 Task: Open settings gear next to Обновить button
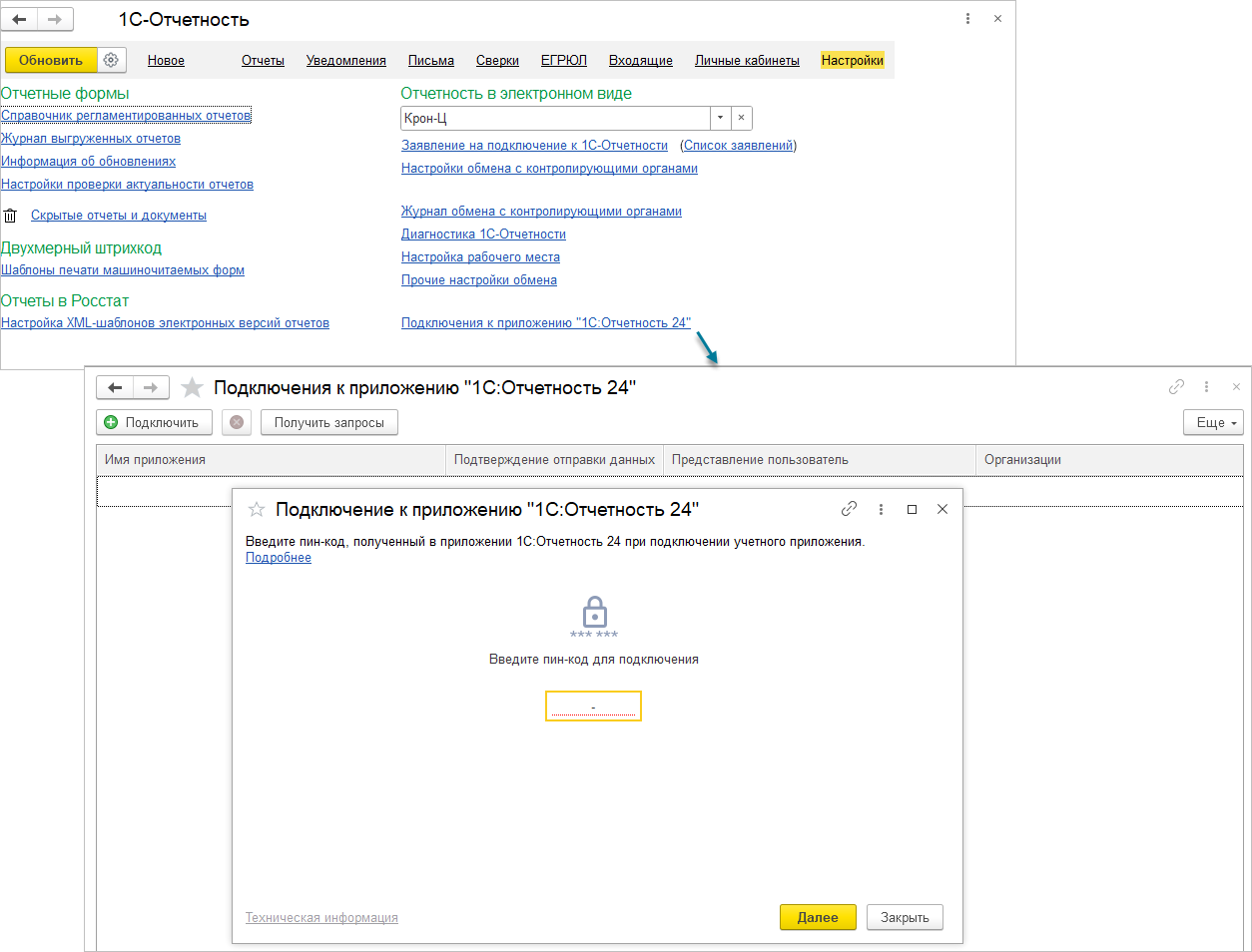click(x=111, y=60)
